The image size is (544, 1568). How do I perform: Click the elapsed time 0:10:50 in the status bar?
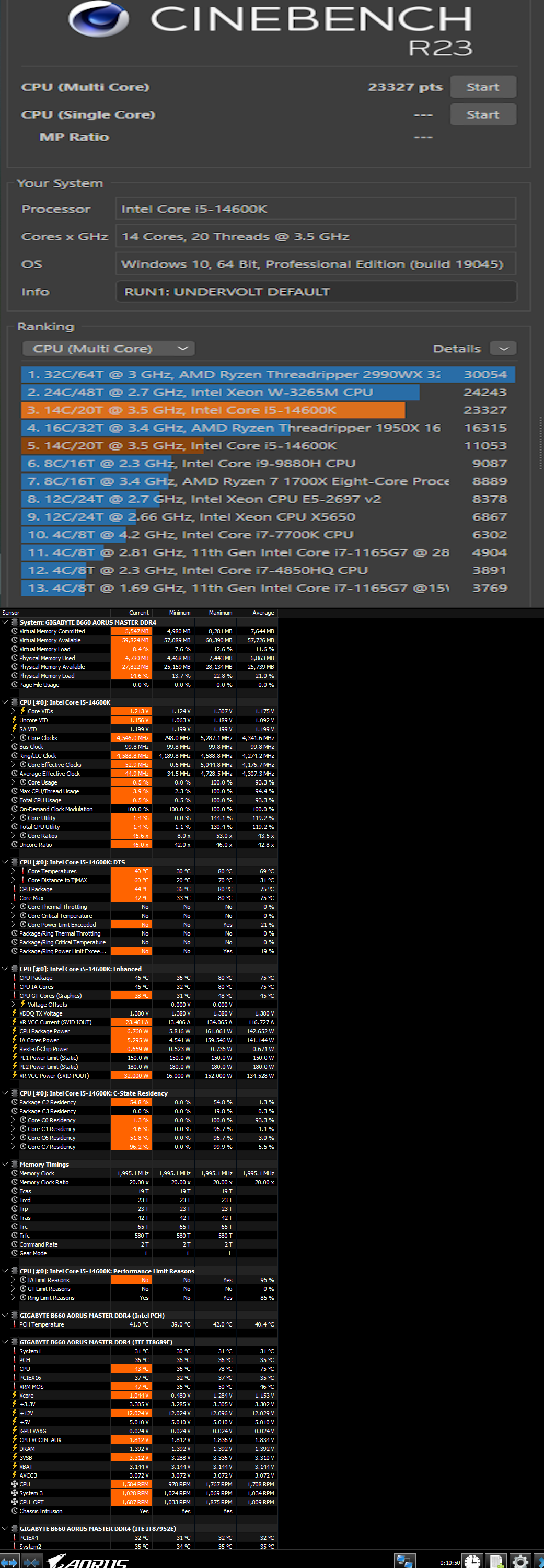(450, 1563)
